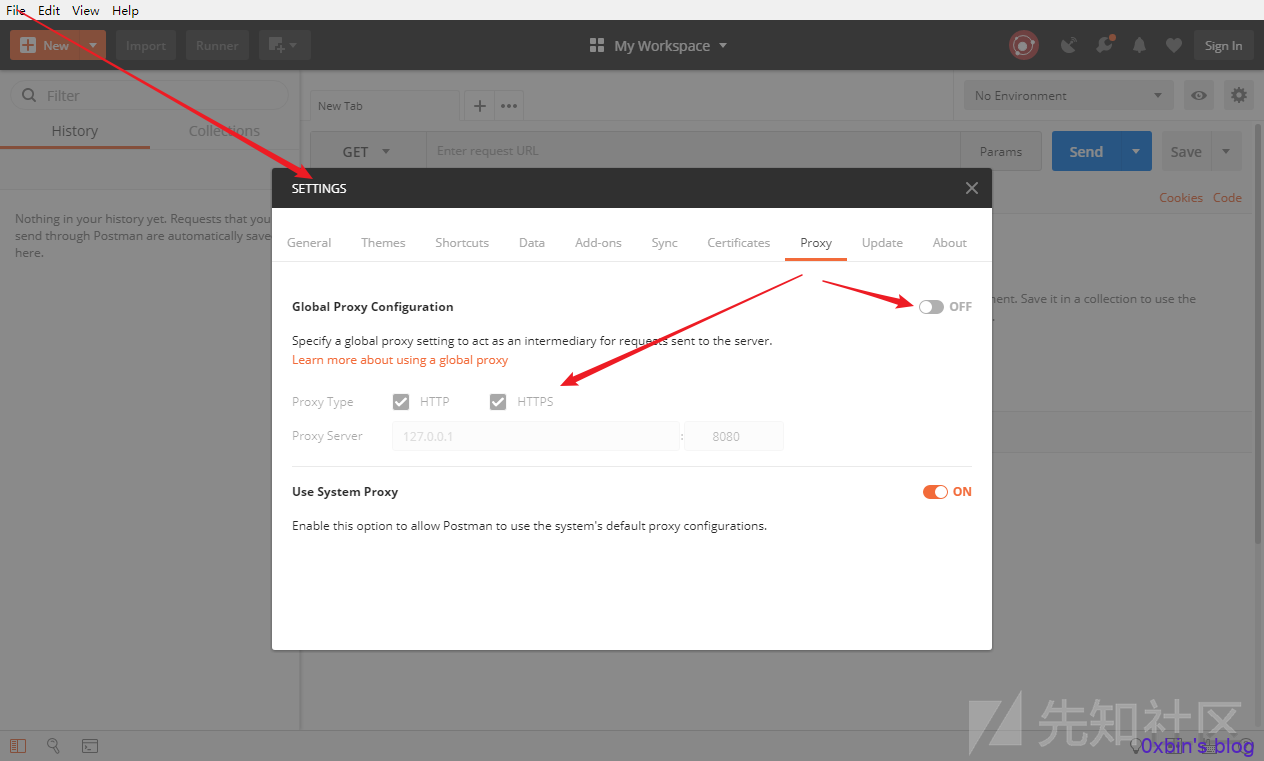Switch to the Certificates settings tab
This screenshot has width=1264, height=761.
pos(739,243)
